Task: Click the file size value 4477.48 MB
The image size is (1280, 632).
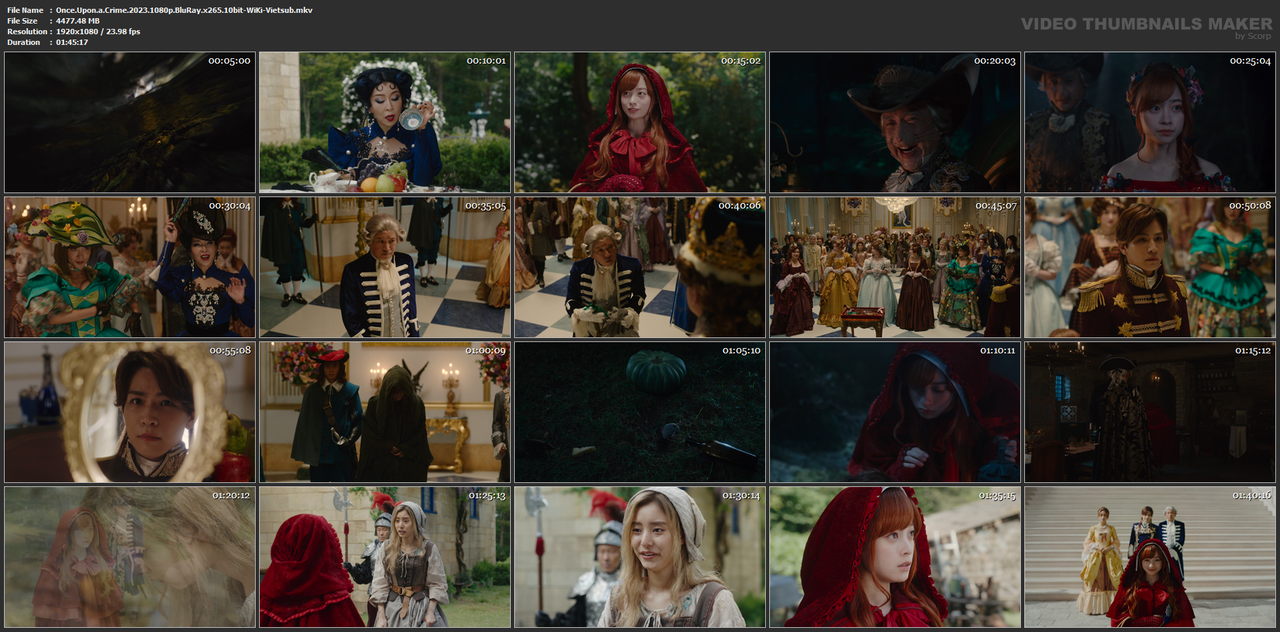Action: click(78, 21)
